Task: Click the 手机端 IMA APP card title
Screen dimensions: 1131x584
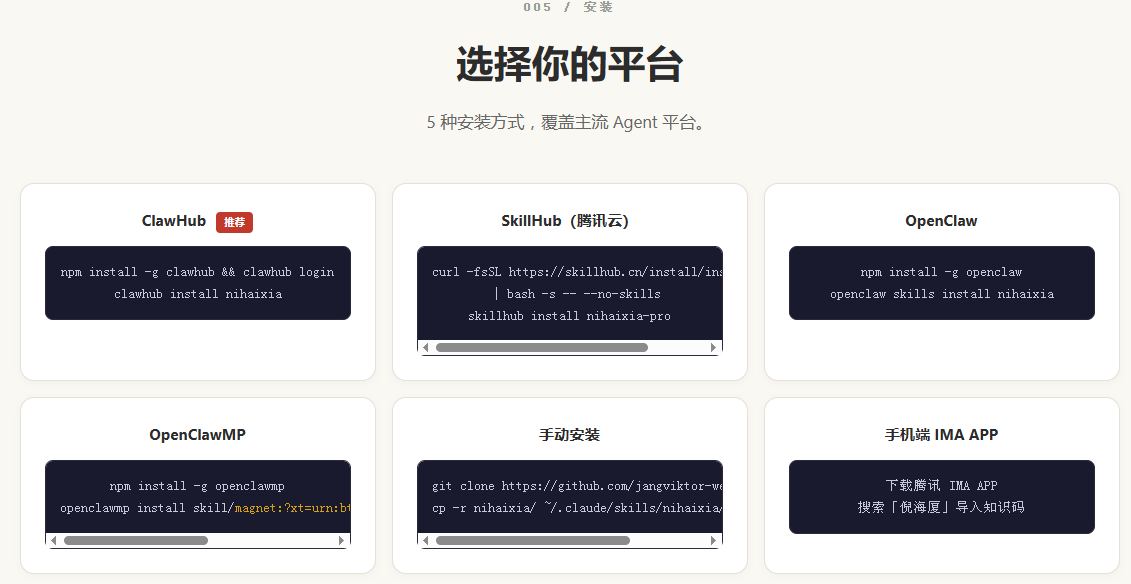Action: pos(941,435)
